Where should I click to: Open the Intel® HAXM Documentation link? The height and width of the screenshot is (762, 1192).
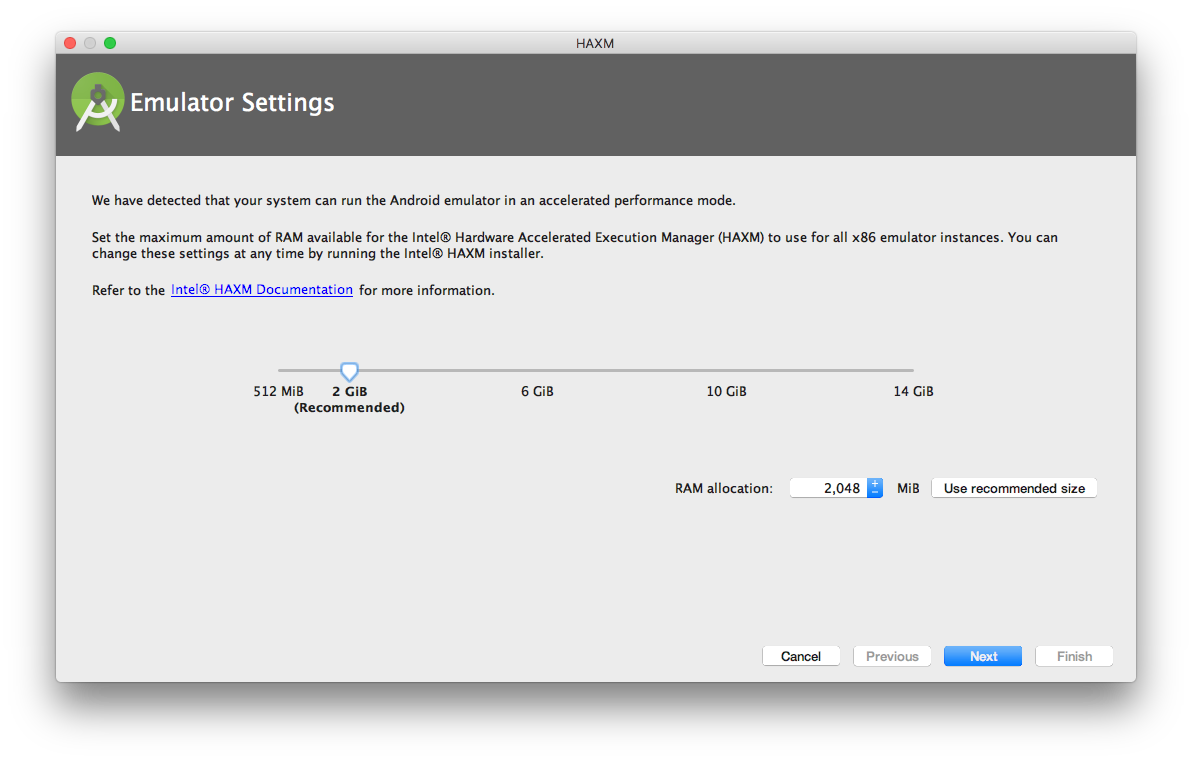point(262,290)
